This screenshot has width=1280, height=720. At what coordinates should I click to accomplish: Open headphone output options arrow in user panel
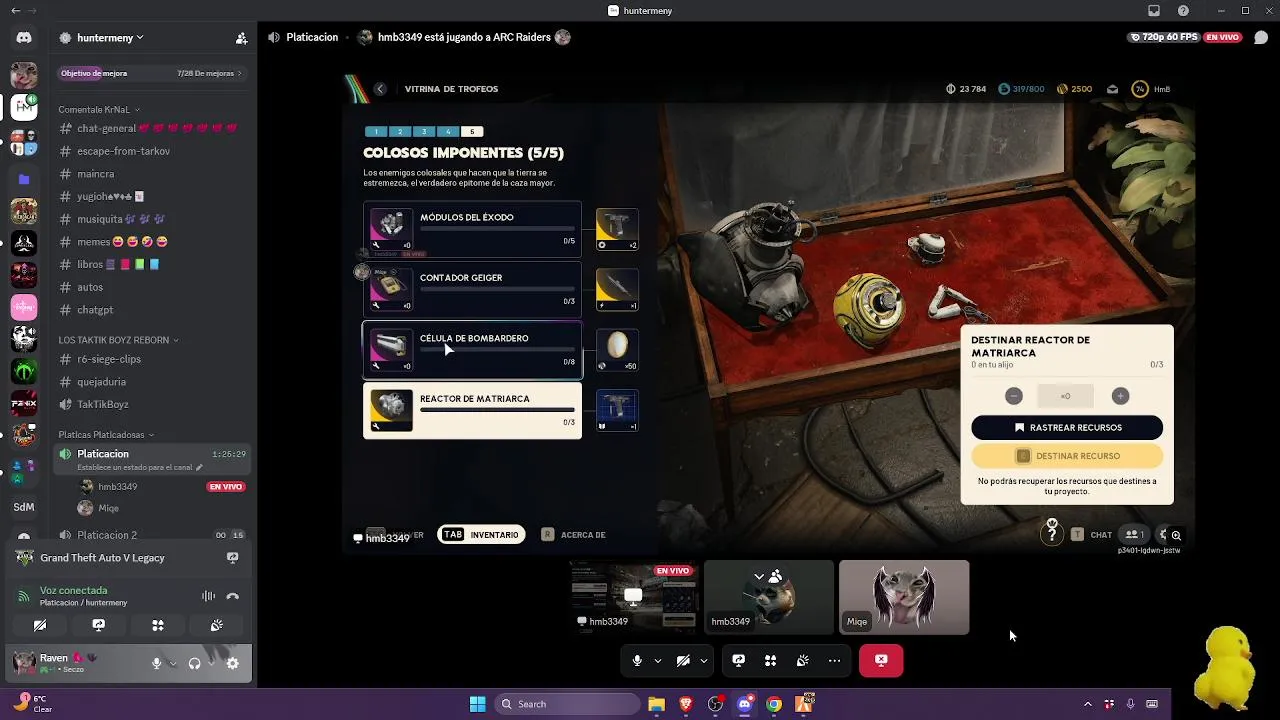(210, 663)
